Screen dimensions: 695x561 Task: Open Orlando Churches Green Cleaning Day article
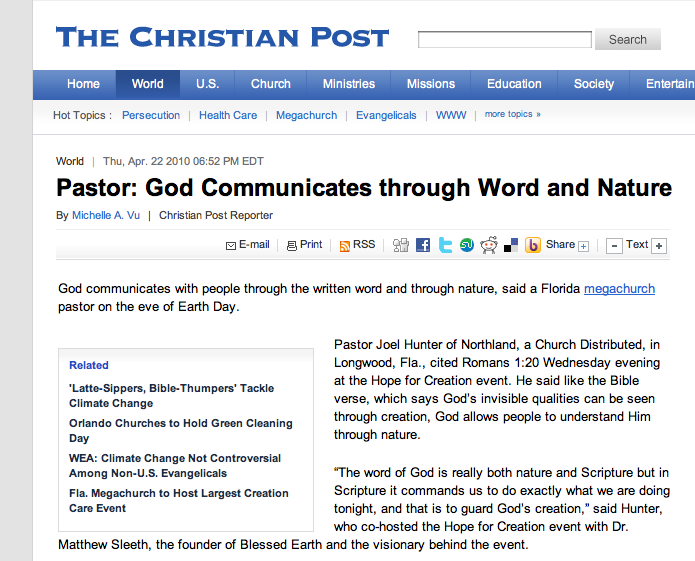point(181,431)
